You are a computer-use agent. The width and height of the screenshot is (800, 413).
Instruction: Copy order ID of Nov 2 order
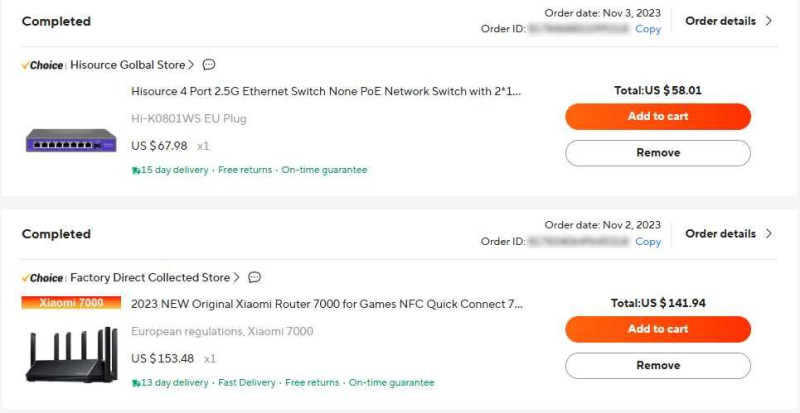click(648, 241)
